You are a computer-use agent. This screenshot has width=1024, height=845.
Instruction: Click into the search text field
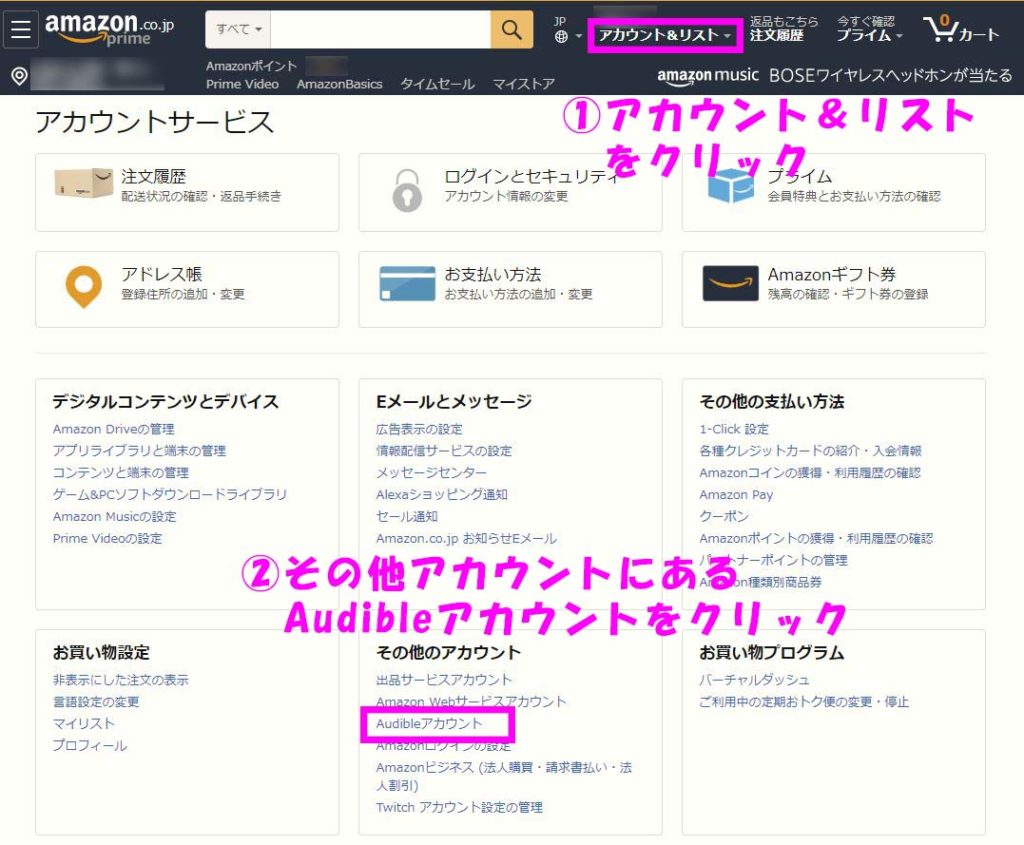coord(381,29)
